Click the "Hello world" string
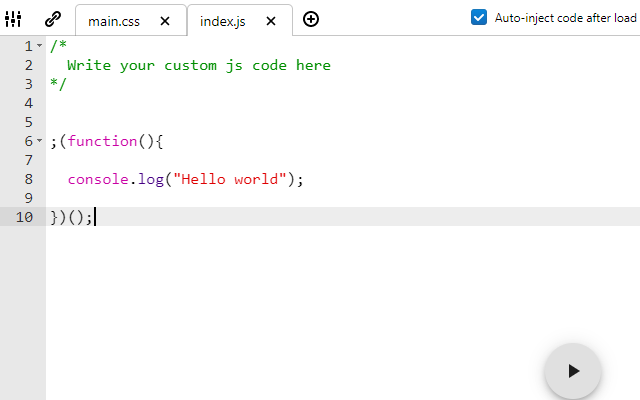This screenshot has width=640, height=400. (230, 179)
